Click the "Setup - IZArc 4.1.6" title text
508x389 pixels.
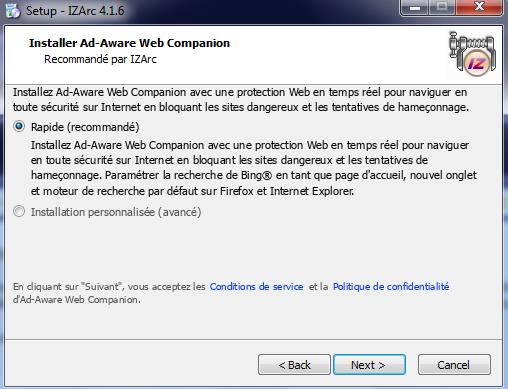(x=75, y=11)
